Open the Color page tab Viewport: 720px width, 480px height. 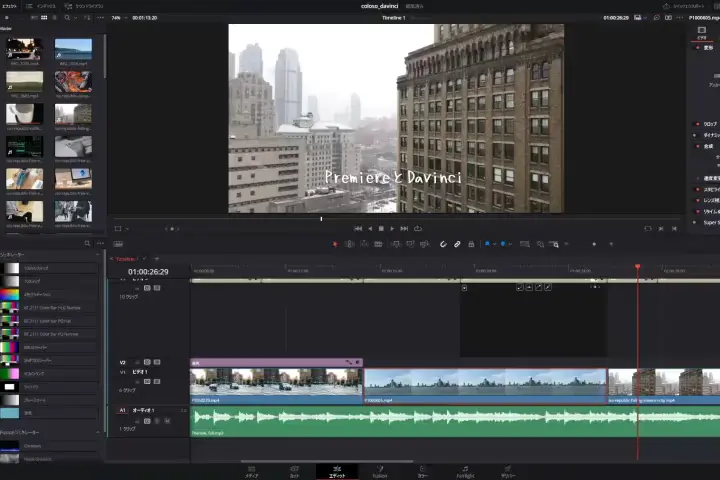[422, 472]
